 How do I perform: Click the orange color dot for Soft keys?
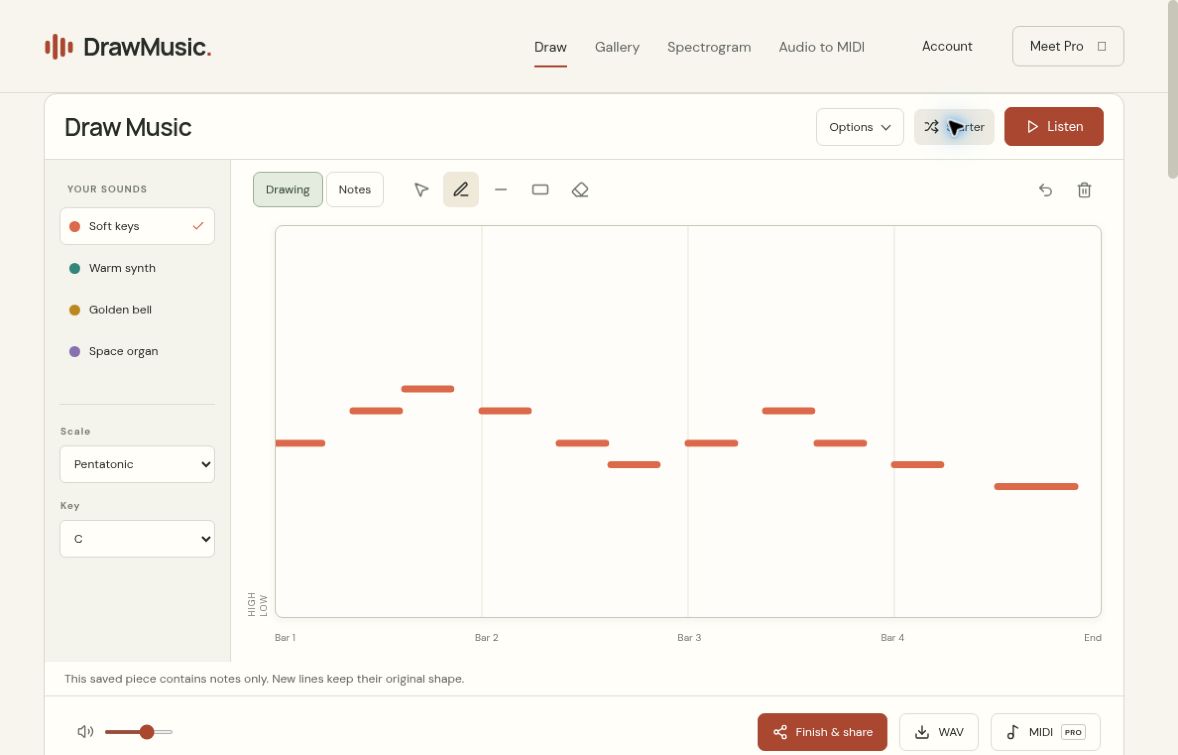pyautogui.click(x=74, y=226)
